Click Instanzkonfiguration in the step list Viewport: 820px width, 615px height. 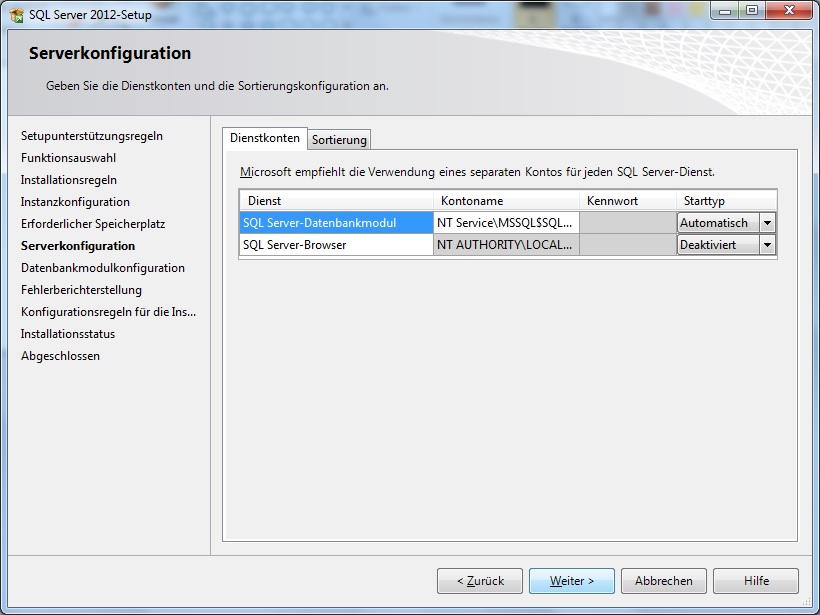click(75, 202)
